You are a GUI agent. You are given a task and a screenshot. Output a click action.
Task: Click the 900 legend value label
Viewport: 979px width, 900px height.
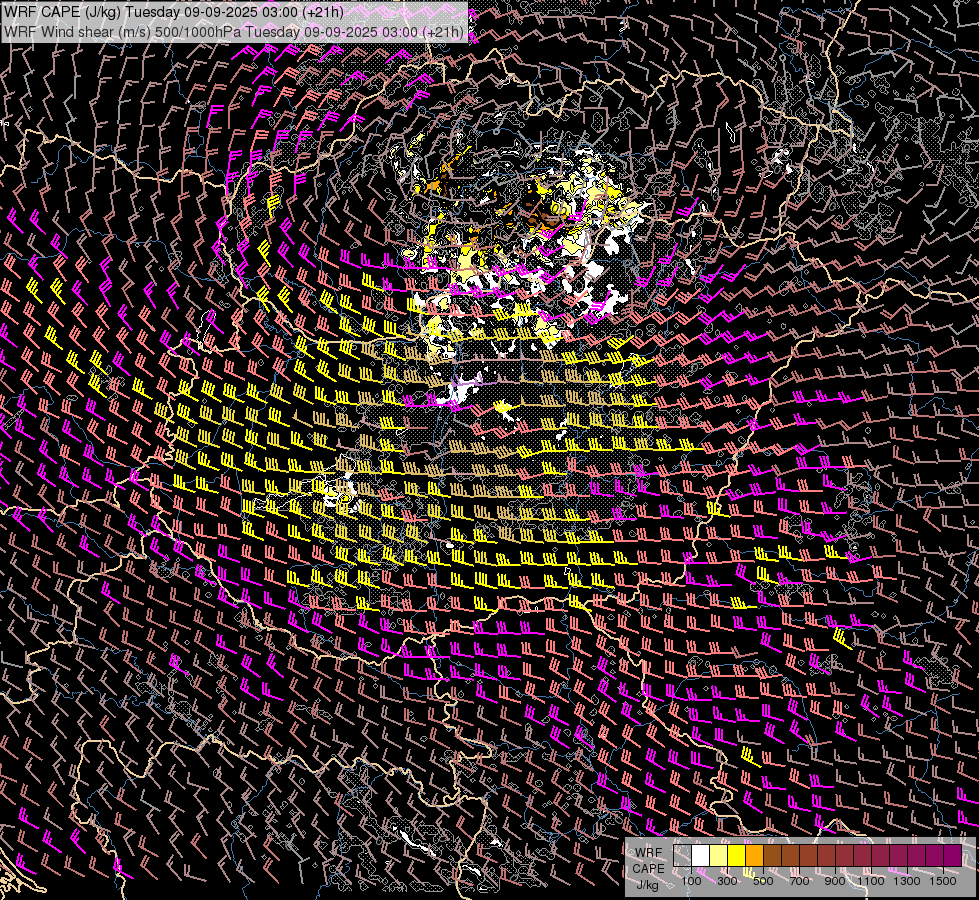click(835, 881)
